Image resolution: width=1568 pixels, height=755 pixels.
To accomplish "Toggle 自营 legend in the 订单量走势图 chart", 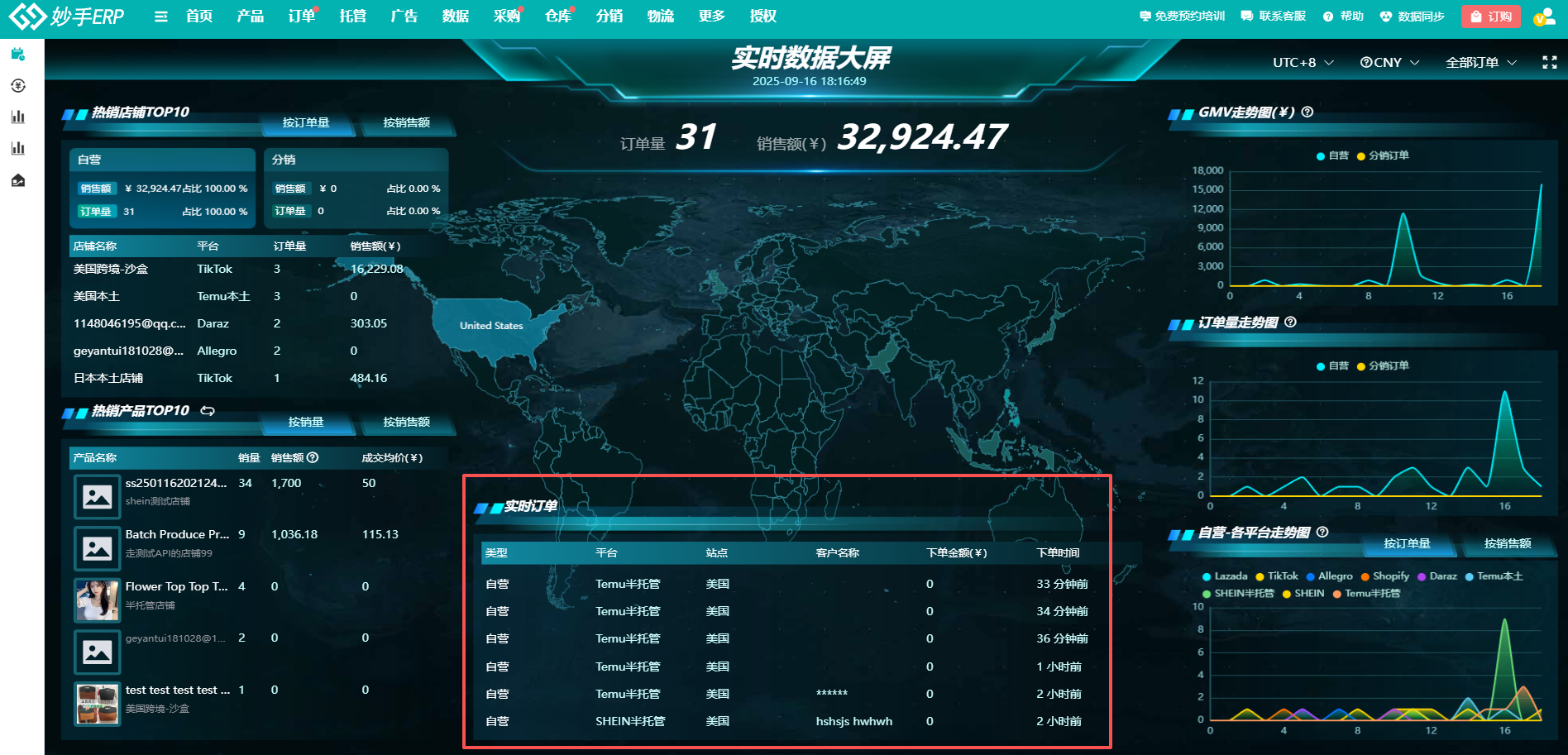I will click(x=1332, y=366).
